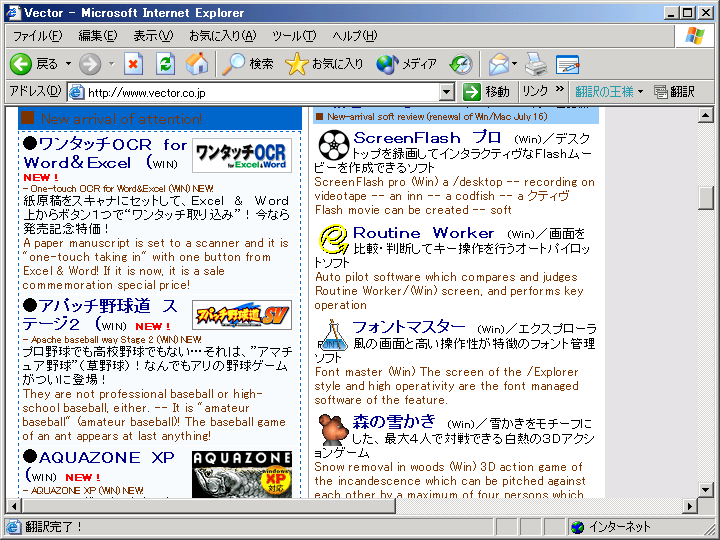Open the Mail button dropdown arrow
The height and width of the screenshot is (540, 720).
pyautogui.click(x=514, y=64)
